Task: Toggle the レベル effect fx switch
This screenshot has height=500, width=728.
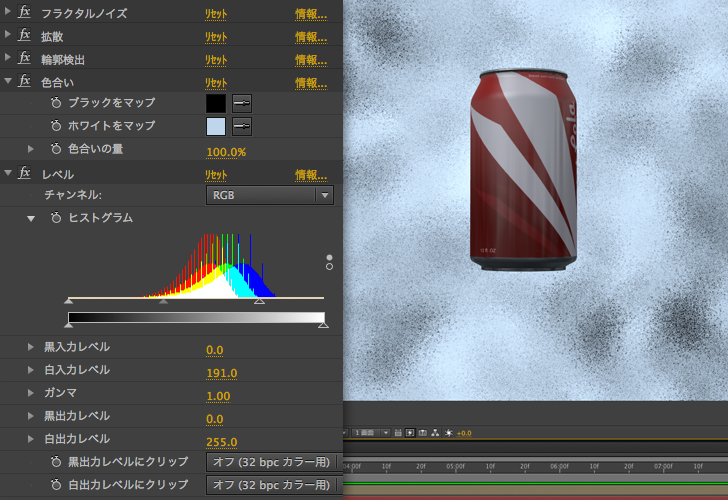Action: (x=25, y=174)
